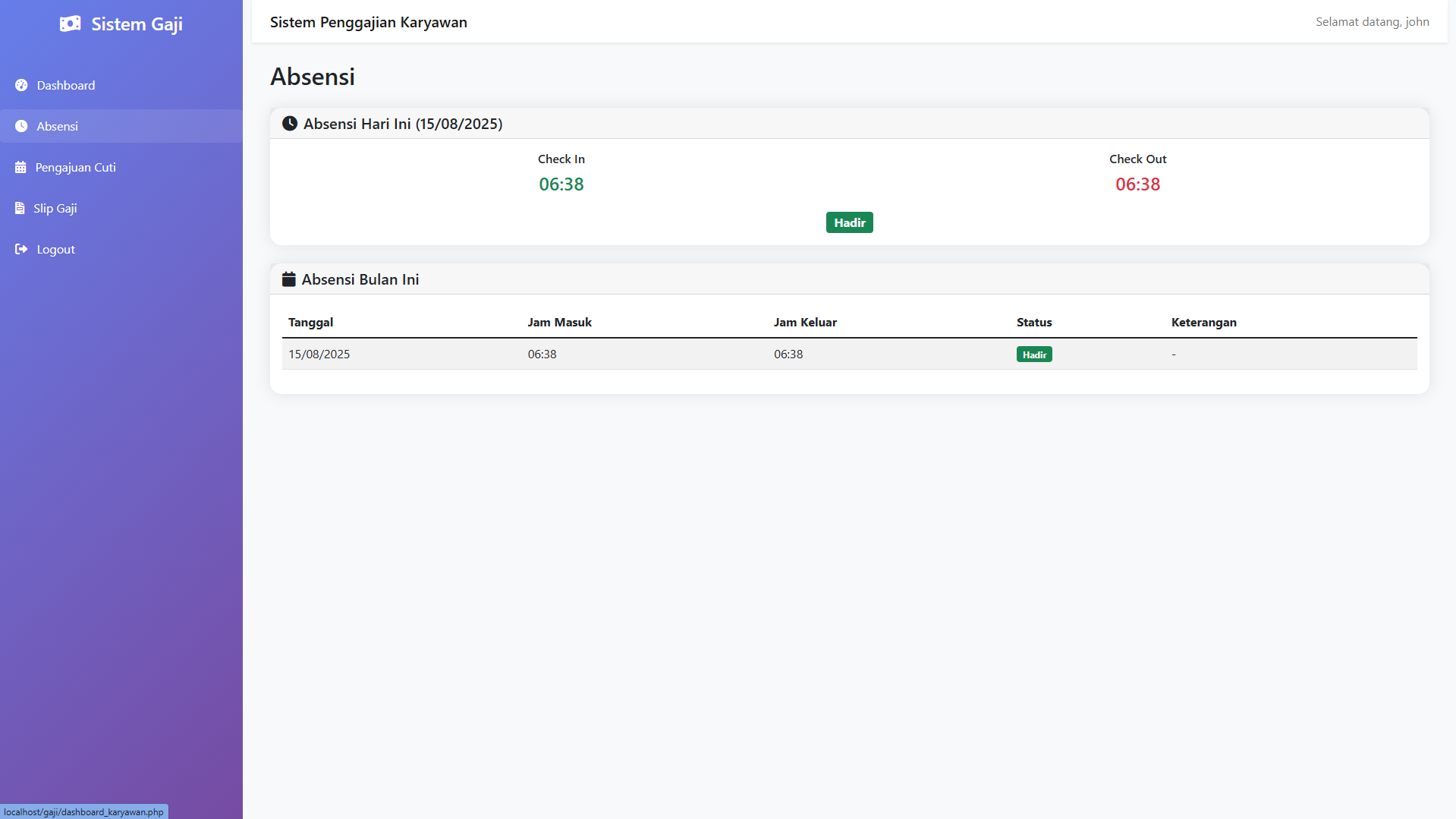Click the Slip Gaji document icon

pos(20,208)
